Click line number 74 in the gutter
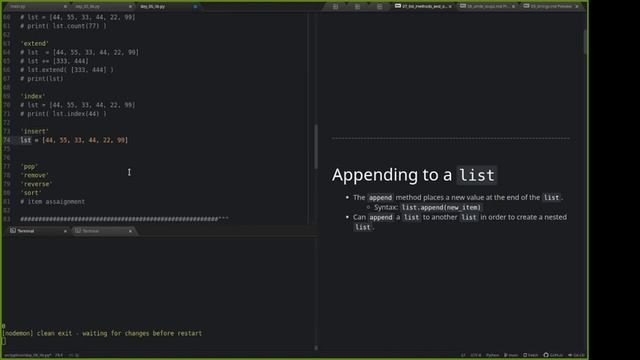The height and width of the screenshot is (360, 640). point(7,140)
